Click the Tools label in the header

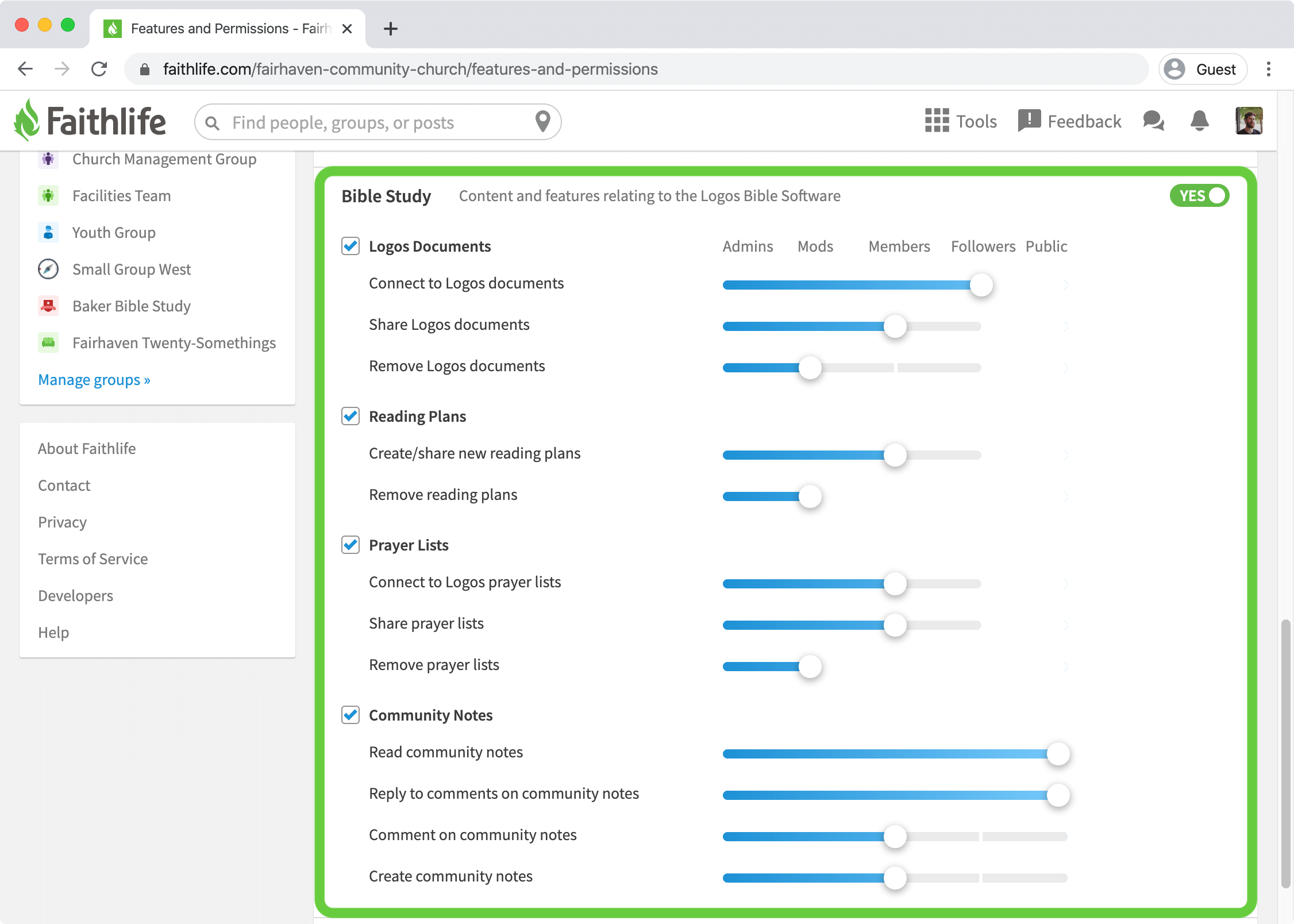coord(976,121)
